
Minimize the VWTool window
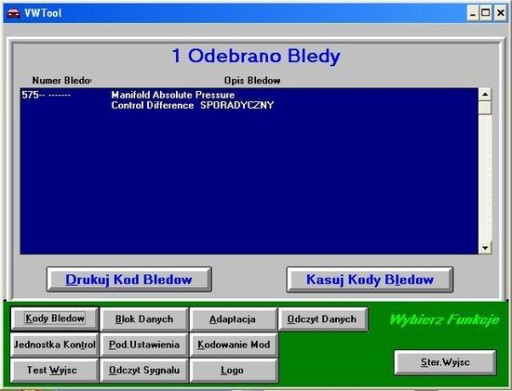tap(473, 13)
